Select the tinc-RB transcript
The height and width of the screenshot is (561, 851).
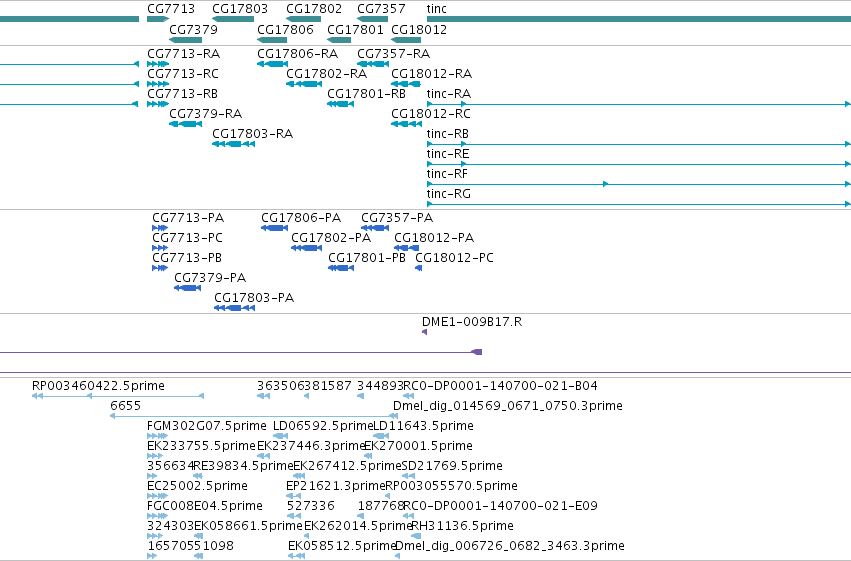(x=448, y=134)
